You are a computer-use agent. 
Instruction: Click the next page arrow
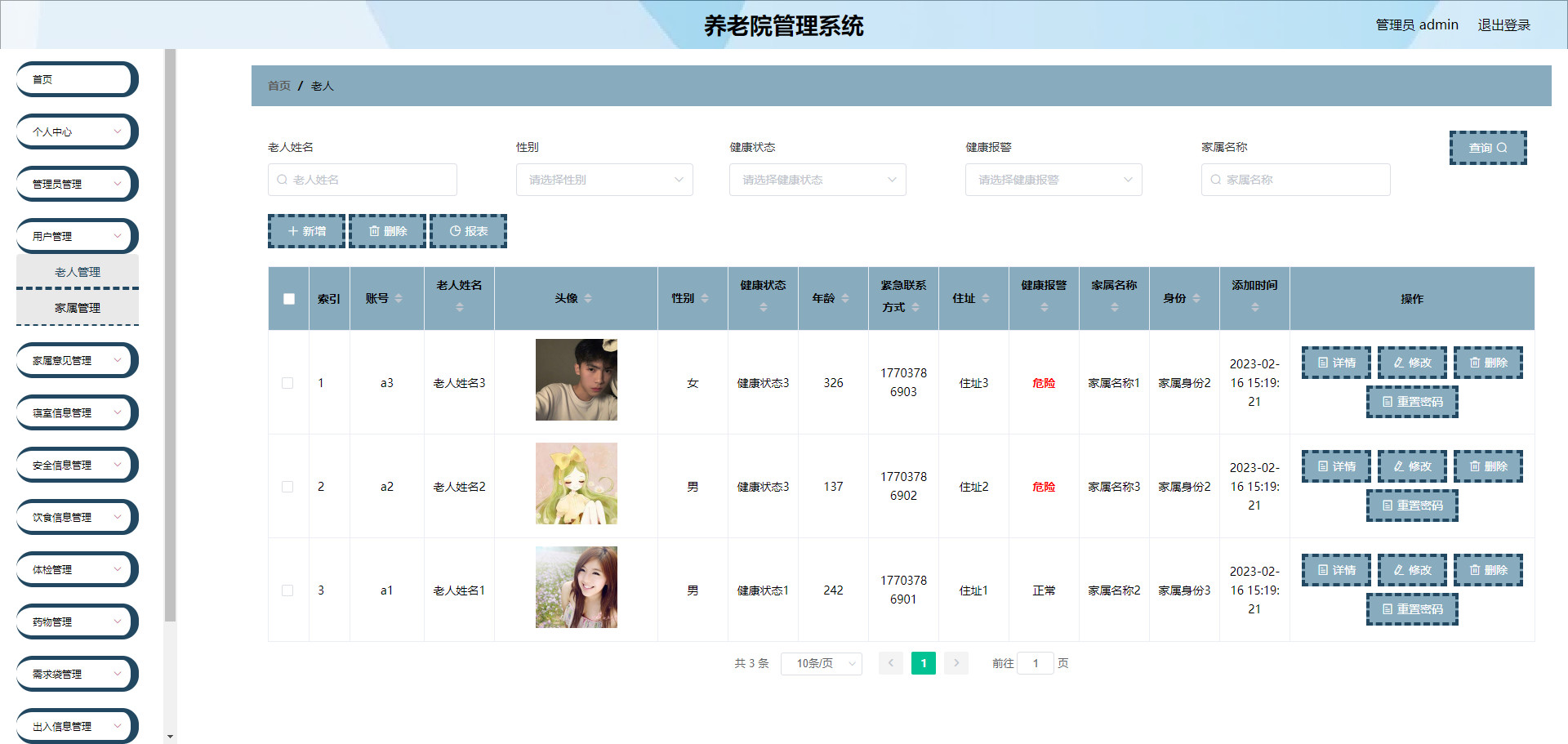click(956, 663)
